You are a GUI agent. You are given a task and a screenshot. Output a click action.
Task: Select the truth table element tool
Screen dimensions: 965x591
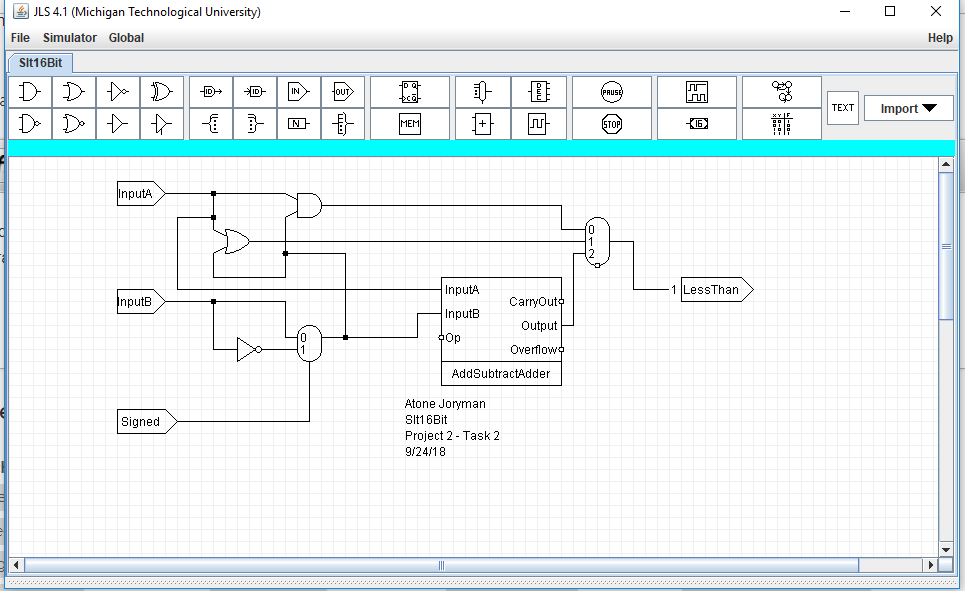click(x=781, y=124)
